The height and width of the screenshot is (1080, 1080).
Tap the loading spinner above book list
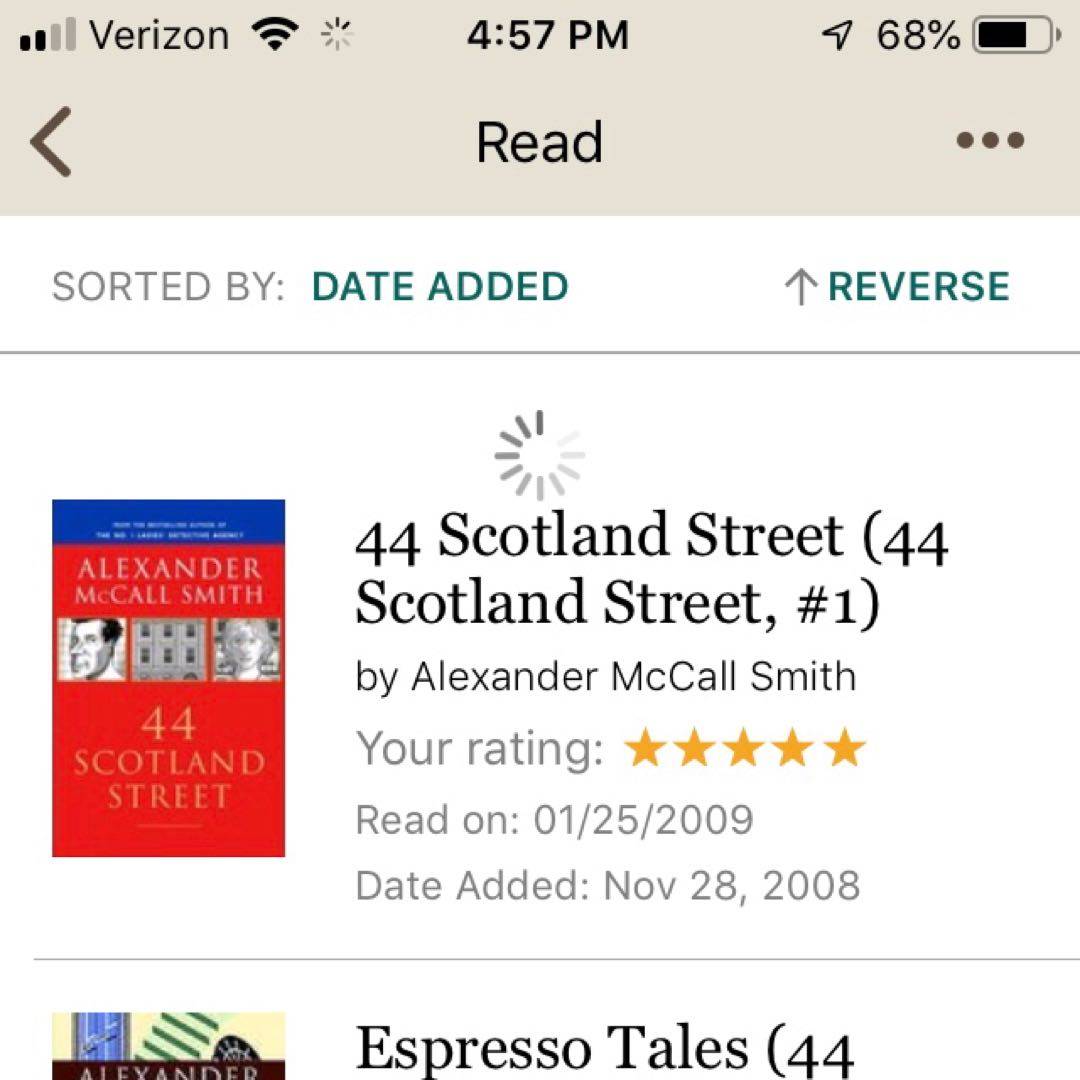click(x=539, y=455)
